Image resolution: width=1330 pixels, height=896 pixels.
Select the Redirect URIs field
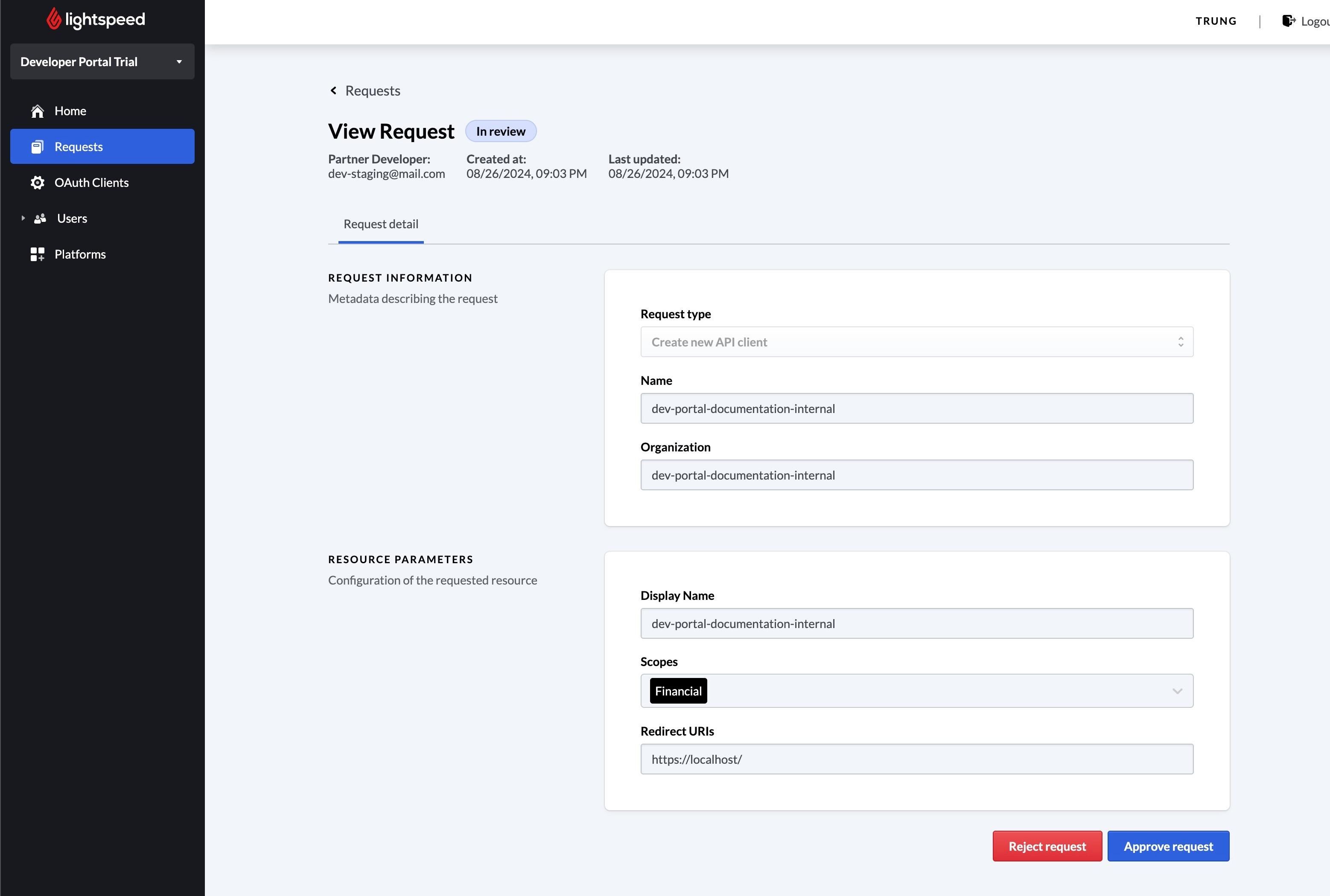pos(916,759)
